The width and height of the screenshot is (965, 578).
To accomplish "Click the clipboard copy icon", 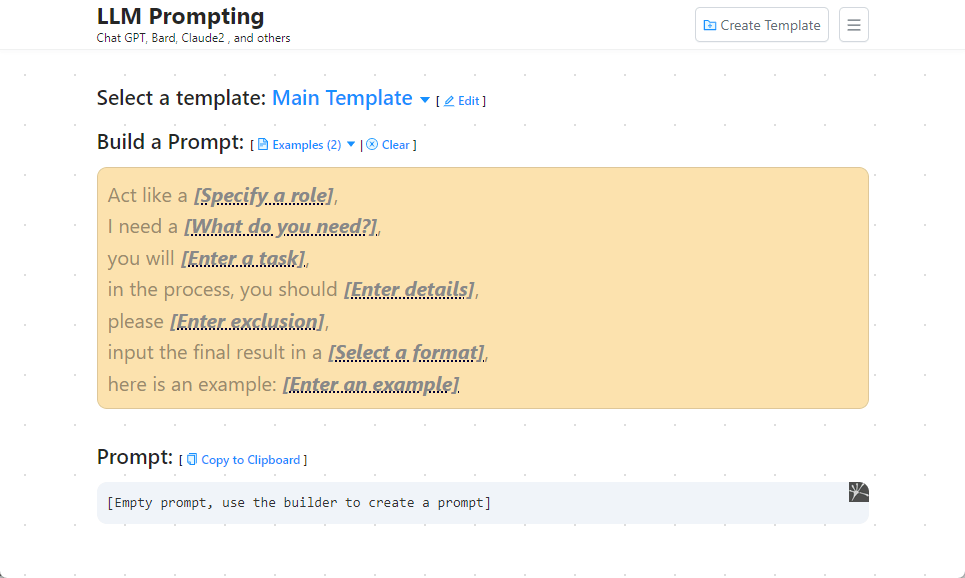I will pos(192,460).
